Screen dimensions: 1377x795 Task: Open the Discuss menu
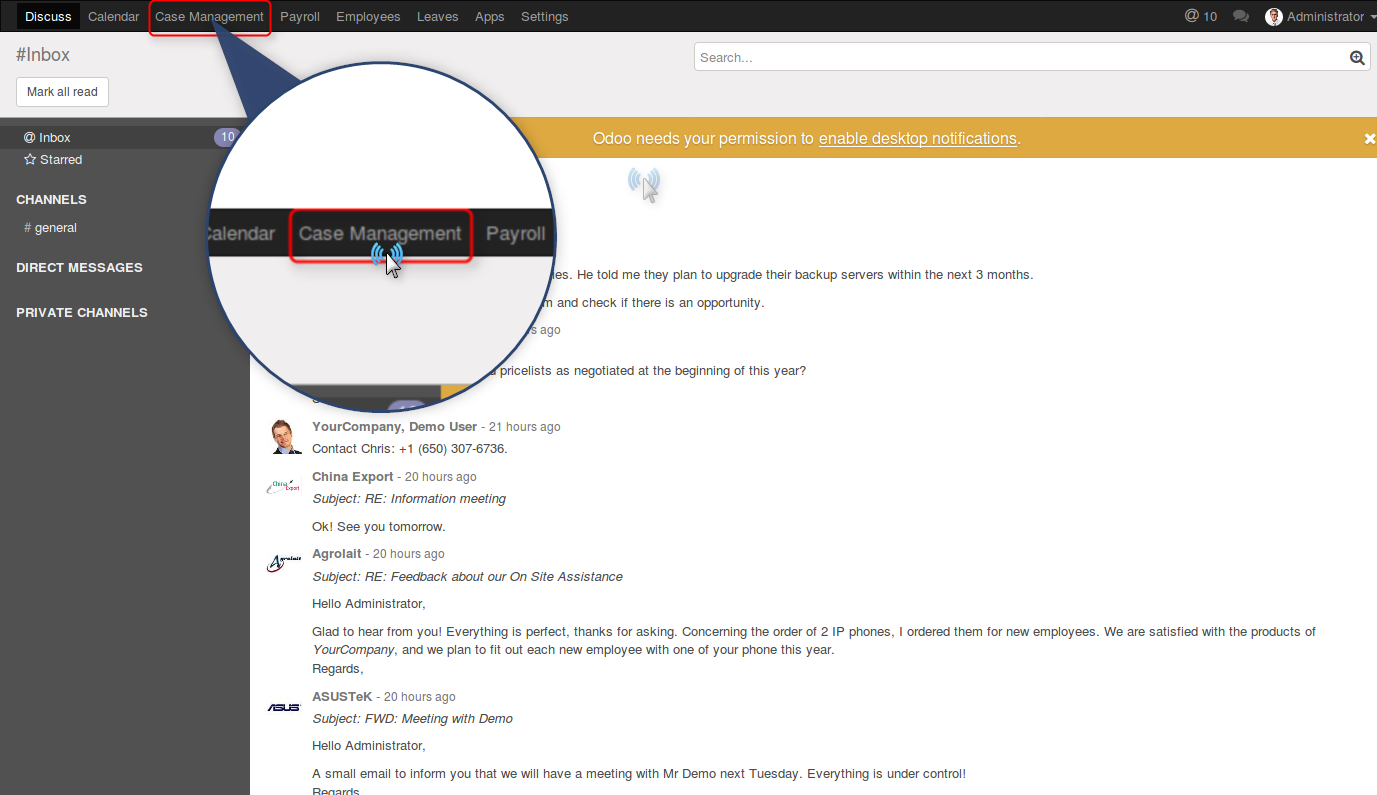click(x=48, y=16)
